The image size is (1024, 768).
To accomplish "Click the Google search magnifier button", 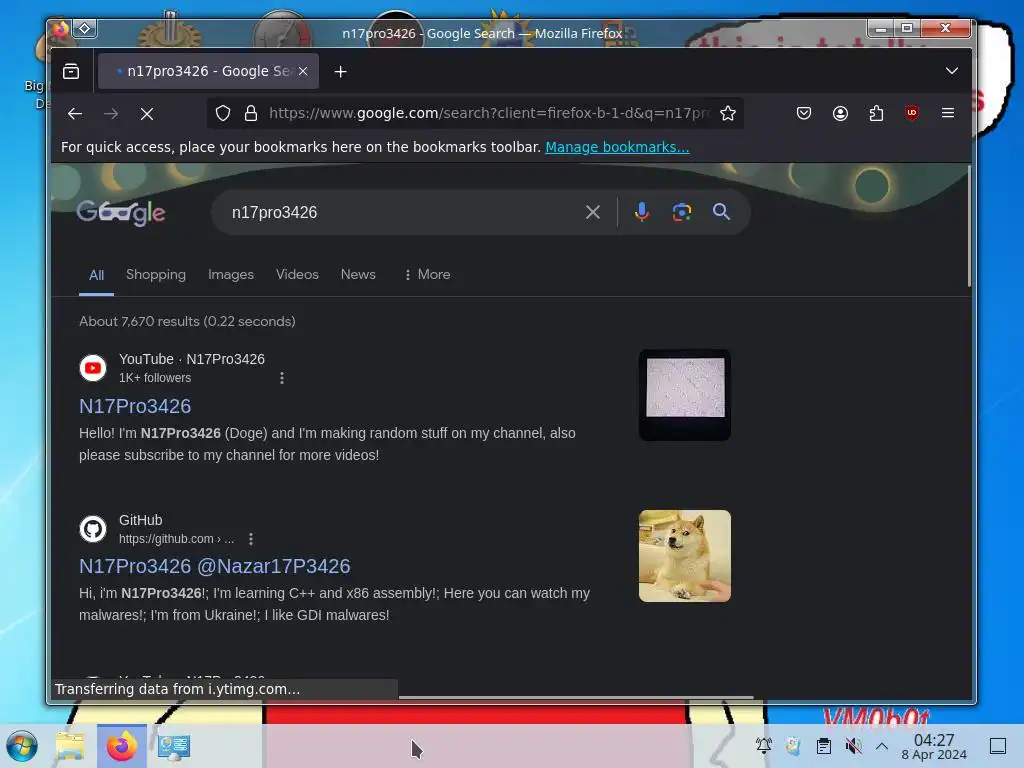I will [x=721, y=212].
